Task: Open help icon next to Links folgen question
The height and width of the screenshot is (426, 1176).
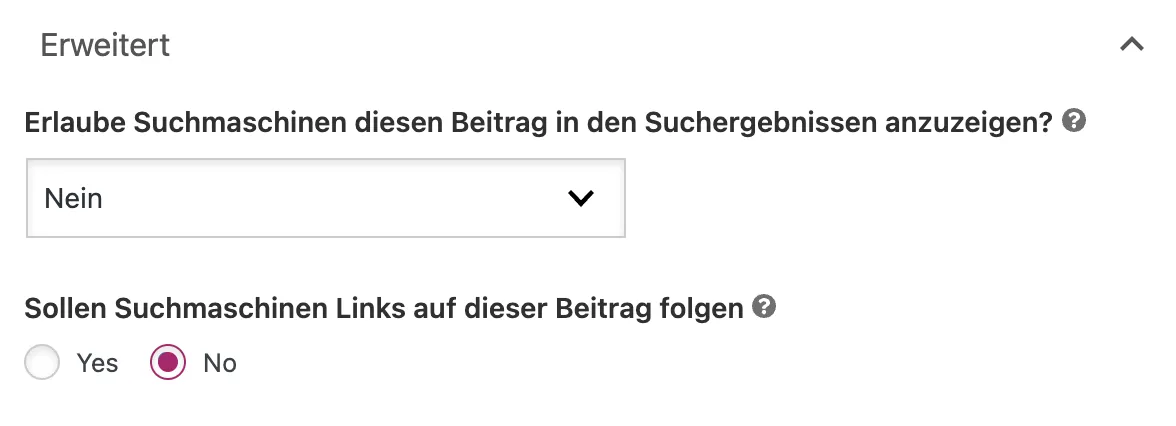Action: [764, 306]
